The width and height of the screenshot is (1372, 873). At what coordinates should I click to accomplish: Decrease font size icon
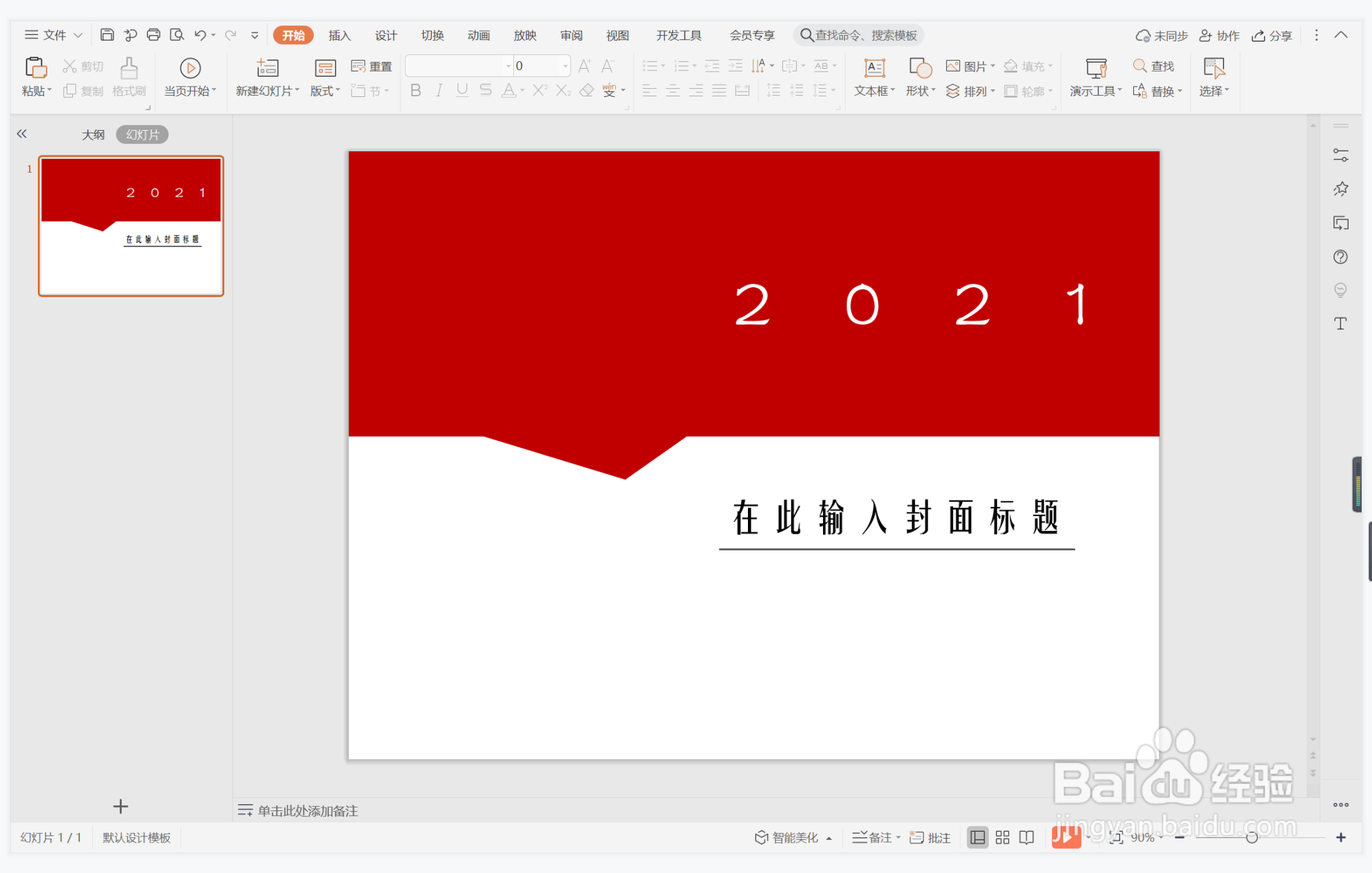[608, 66]
